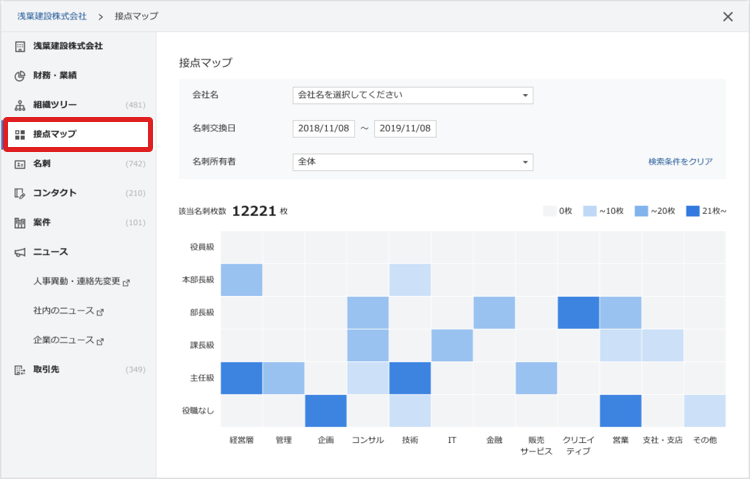
Task: Click the building icon beside 浅葉建設株式会社
Action: (20, 46)
